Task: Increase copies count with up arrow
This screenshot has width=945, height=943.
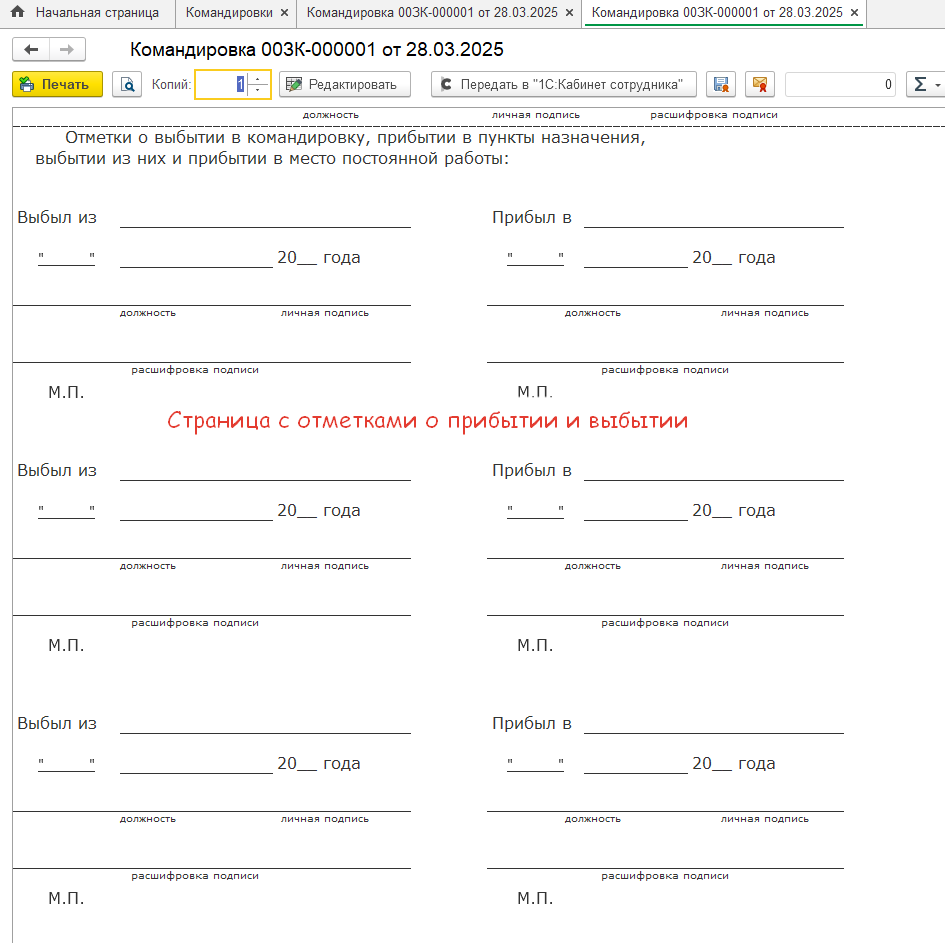Action: 258,79
